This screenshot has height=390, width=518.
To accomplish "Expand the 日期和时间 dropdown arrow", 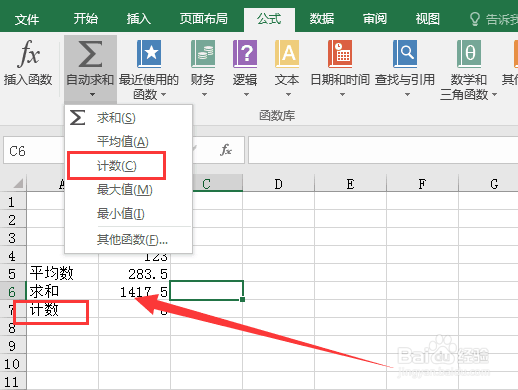I will (x=342, y=95).
